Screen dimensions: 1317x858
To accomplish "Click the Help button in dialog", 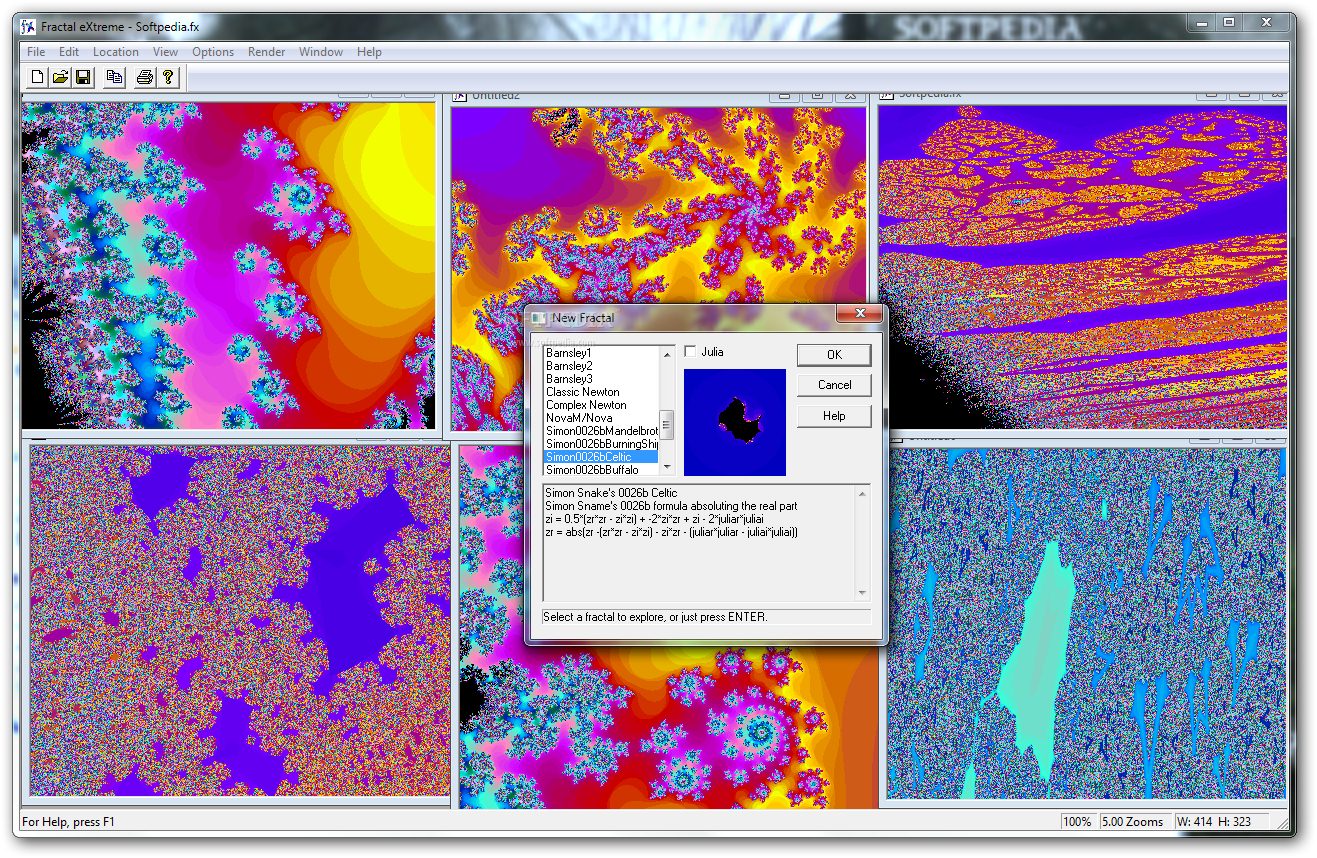I will point(834,416).
